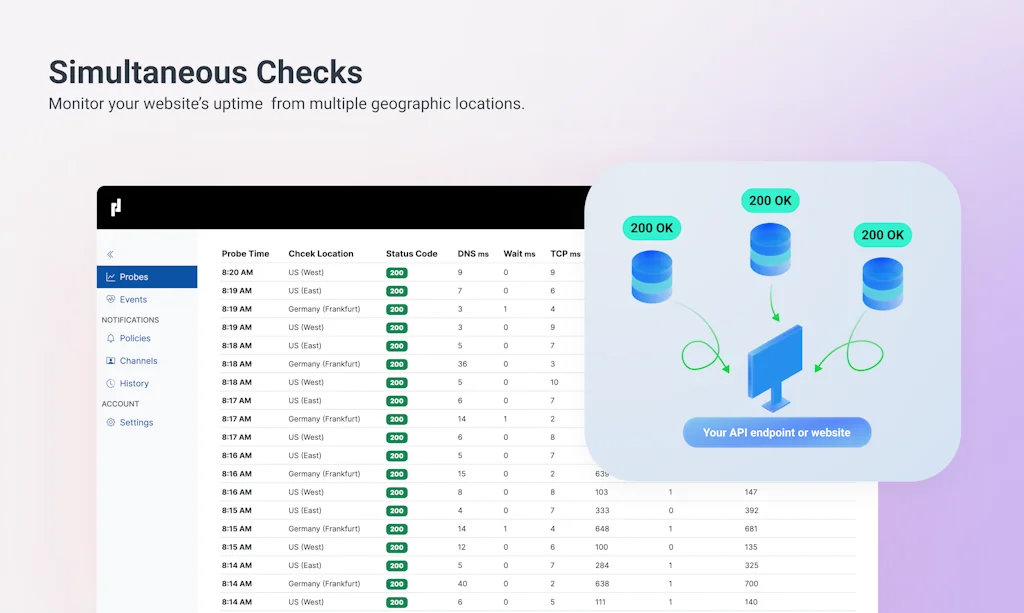This screenshot has width=1024, height=613.
Task: Click the Channels icon in sidebar
Action: 110,361
